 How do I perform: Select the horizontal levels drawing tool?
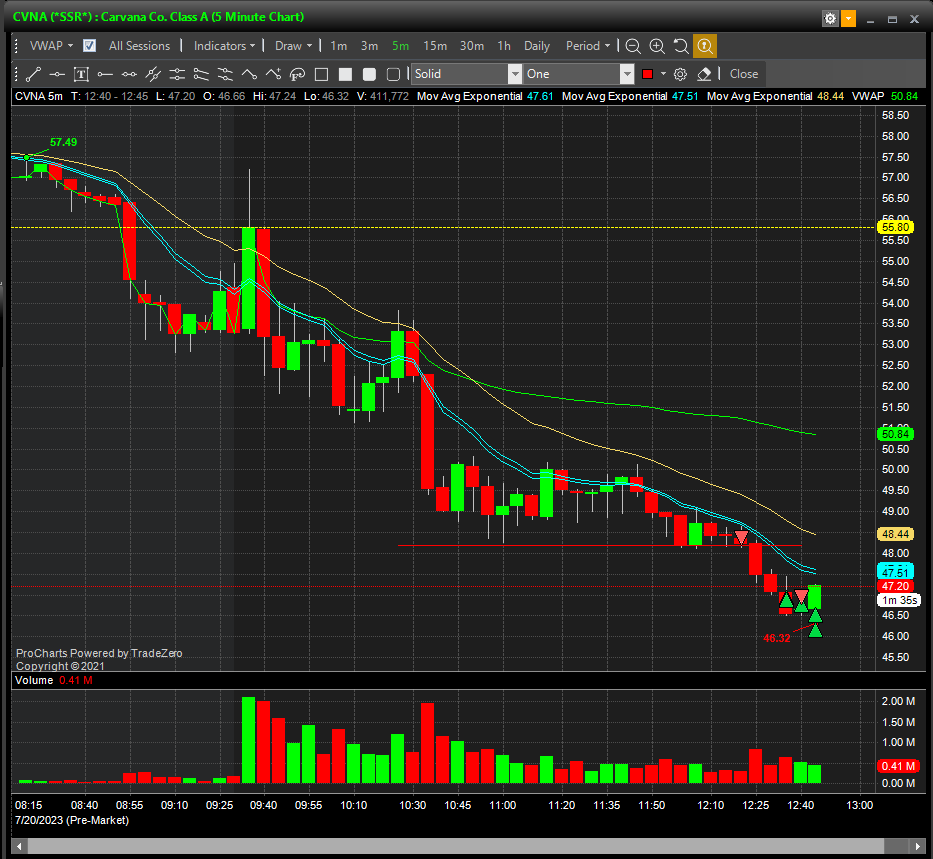pos(177,74)
